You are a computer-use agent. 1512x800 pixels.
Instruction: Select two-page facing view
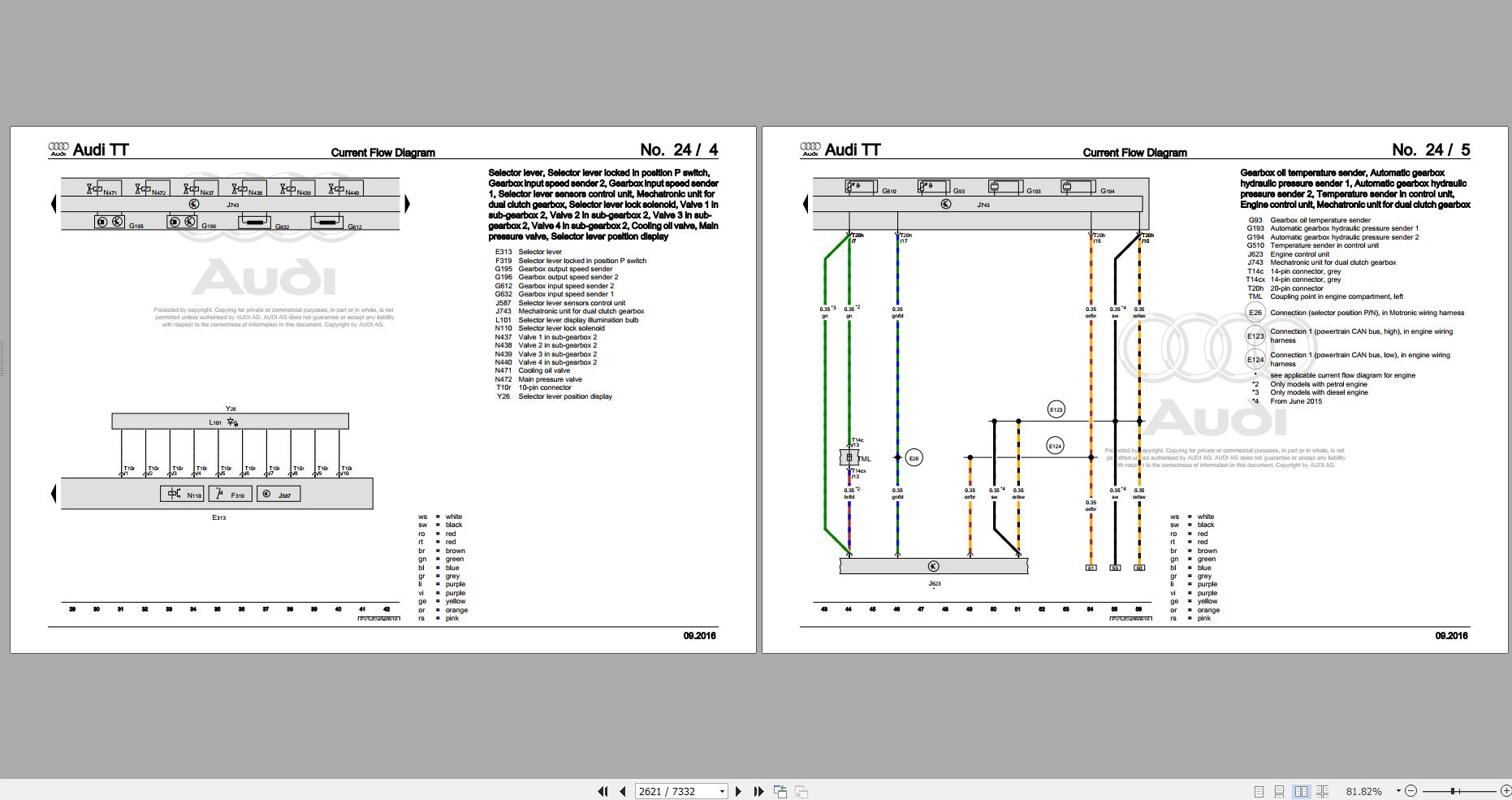tap(1301, 791)
